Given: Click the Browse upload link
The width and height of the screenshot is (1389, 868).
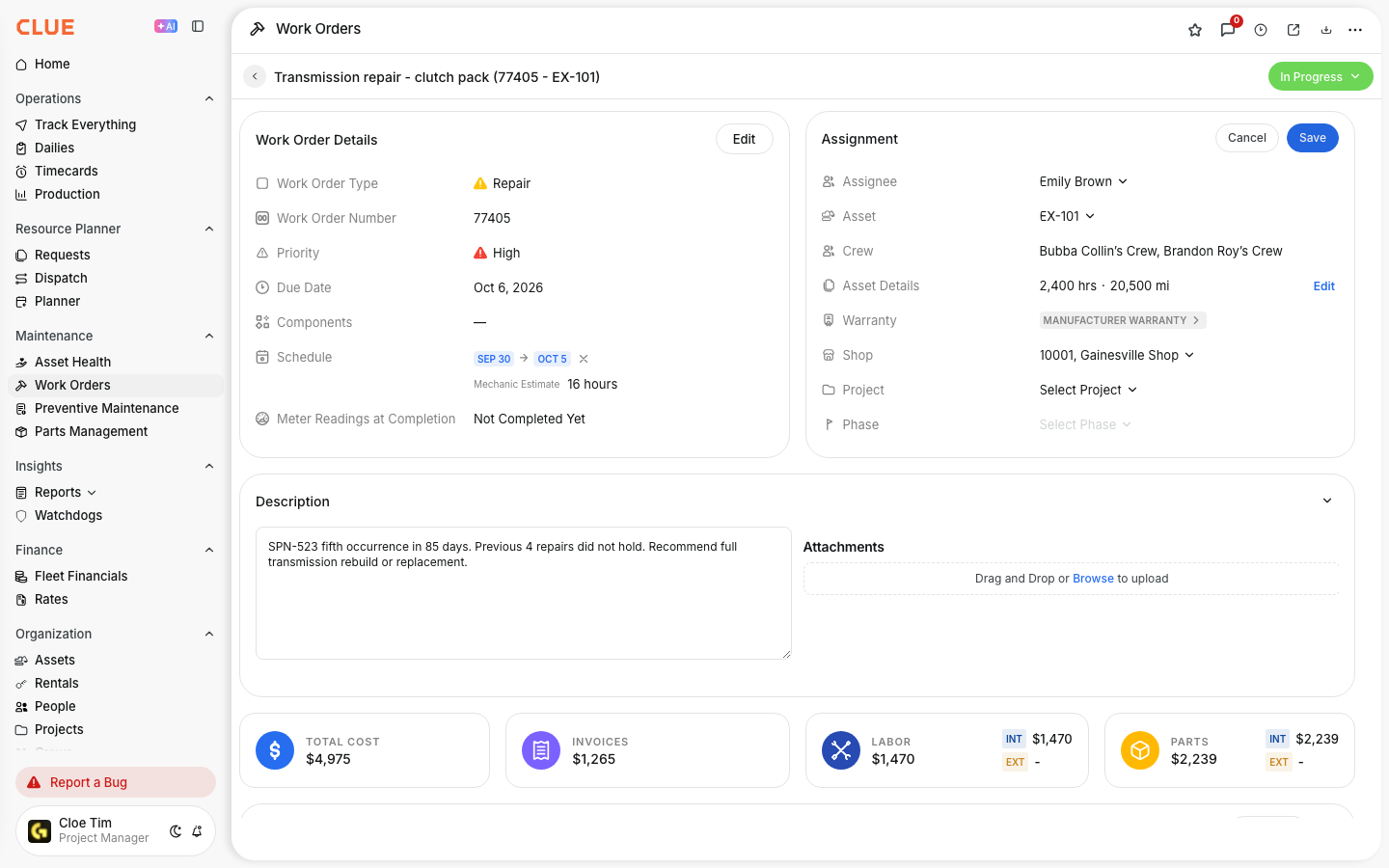Looking at the screenshot, I should tap(1093, 579).
